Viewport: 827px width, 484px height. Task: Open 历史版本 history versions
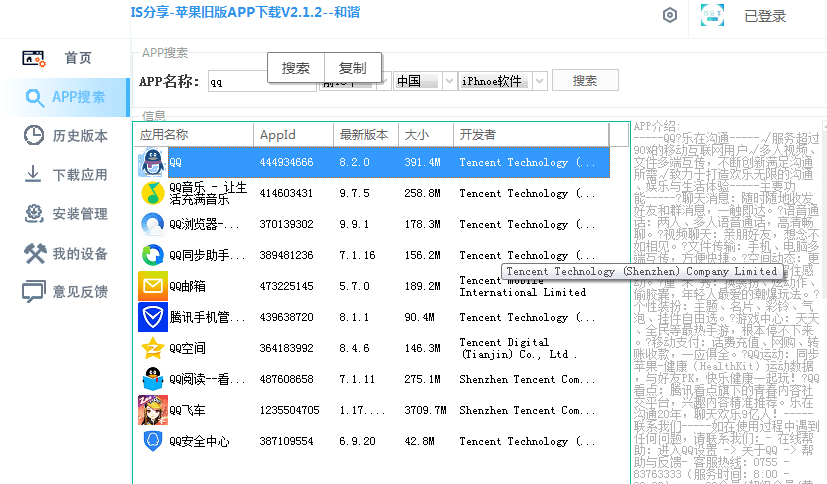pyautogui.click(x=80, y=136)
